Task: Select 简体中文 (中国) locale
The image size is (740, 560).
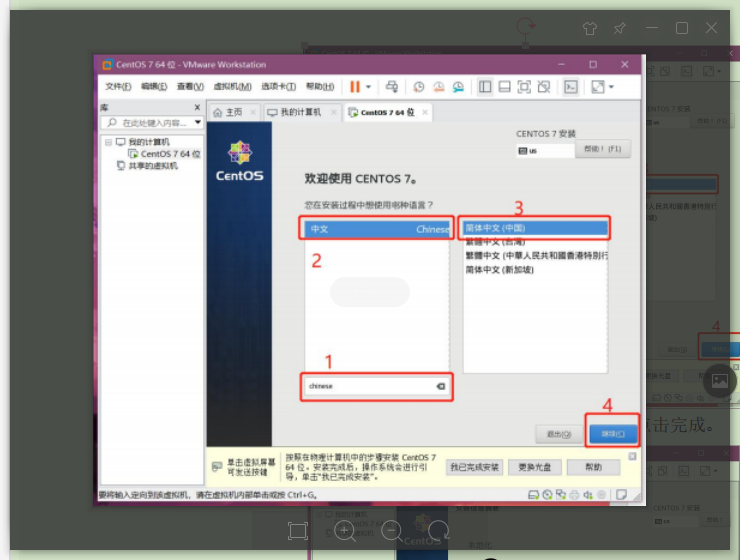Action: tap(535, 228)
